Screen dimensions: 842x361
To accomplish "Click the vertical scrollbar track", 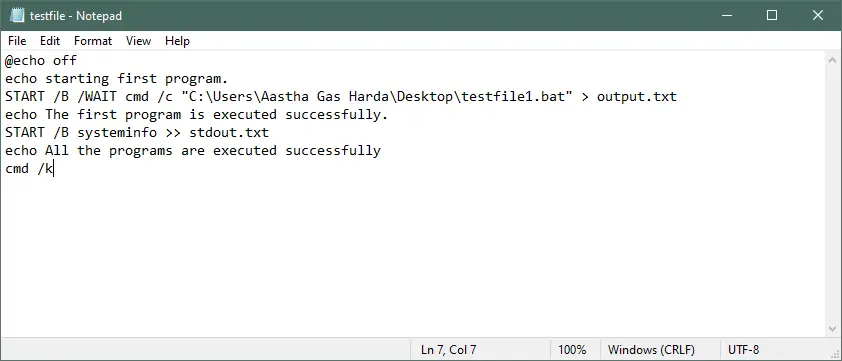I will (832, 194).
